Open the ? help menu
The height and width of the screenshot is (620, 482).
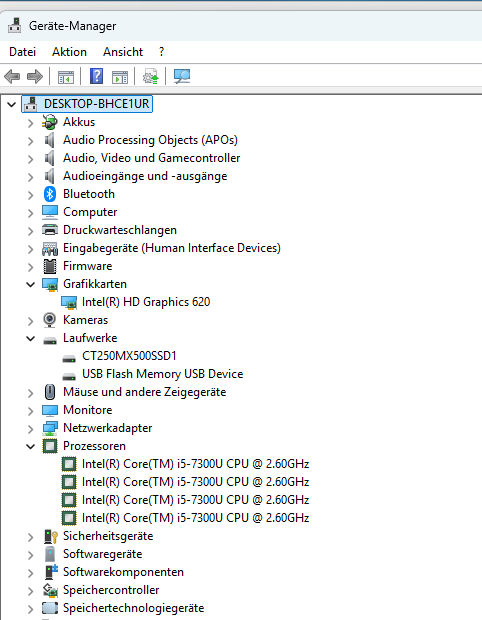click(161, 52)
